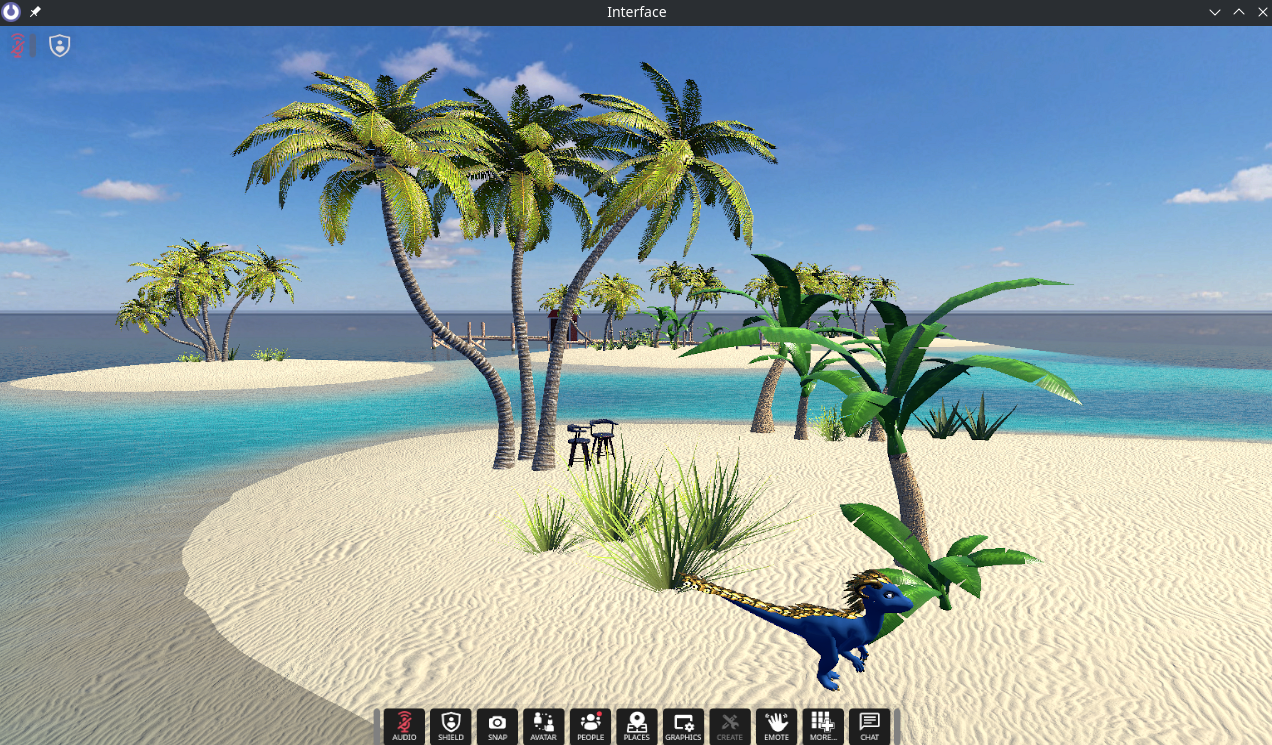
Task: Open the EMOTE hand menu
Action: [x=776, y=726]
